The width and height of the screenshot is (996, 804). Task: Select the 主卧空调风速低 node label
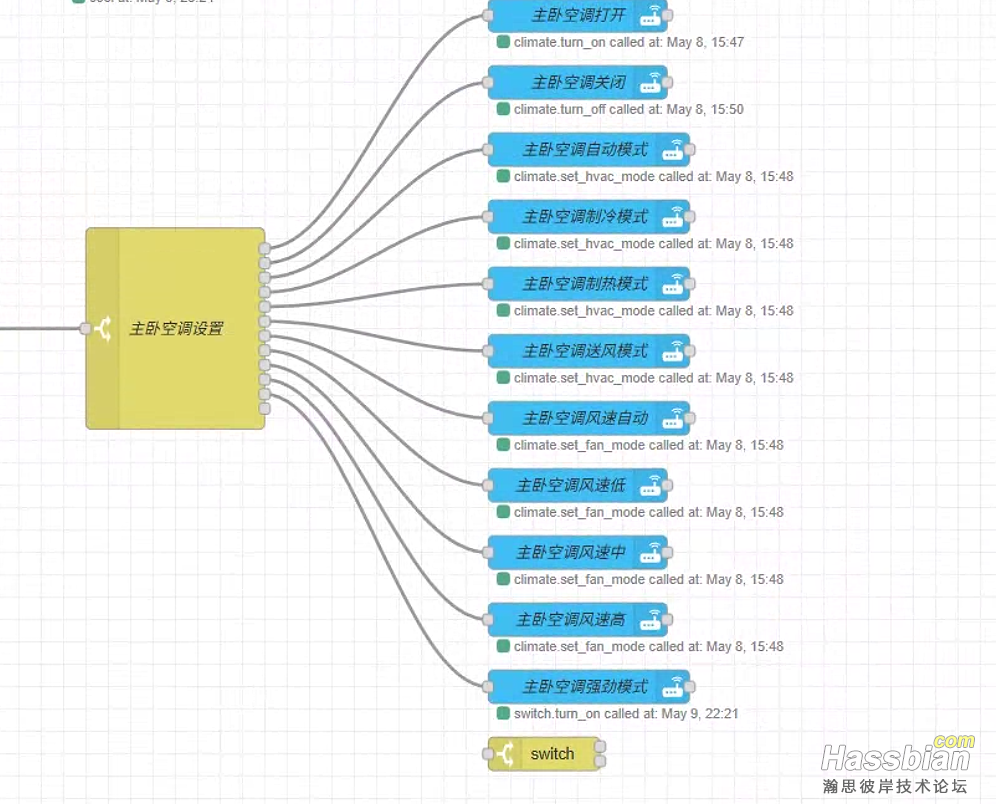tap(571, 485)
